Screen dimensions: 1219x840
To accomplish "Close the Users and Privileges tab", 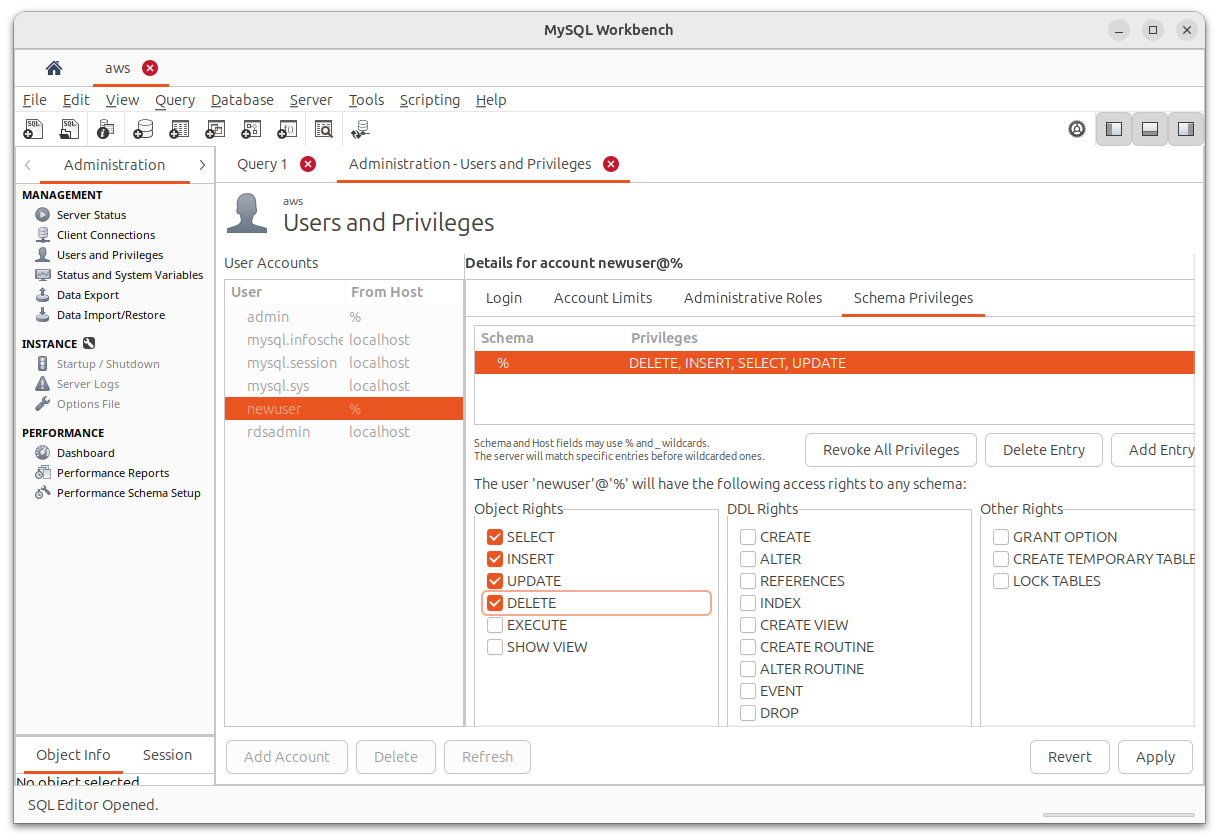I will (611, 164).
